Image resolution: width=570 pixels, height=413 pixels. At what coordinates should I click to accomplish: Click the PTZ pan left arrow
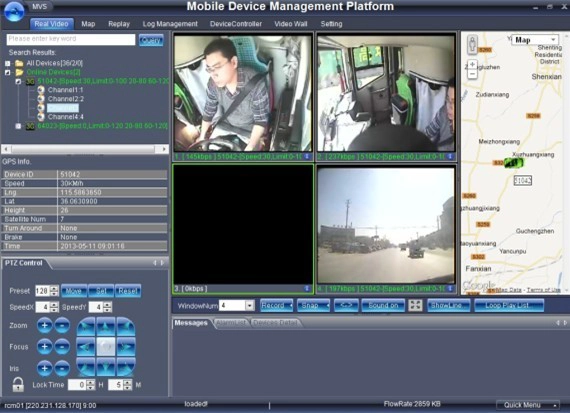pos(86,347)
